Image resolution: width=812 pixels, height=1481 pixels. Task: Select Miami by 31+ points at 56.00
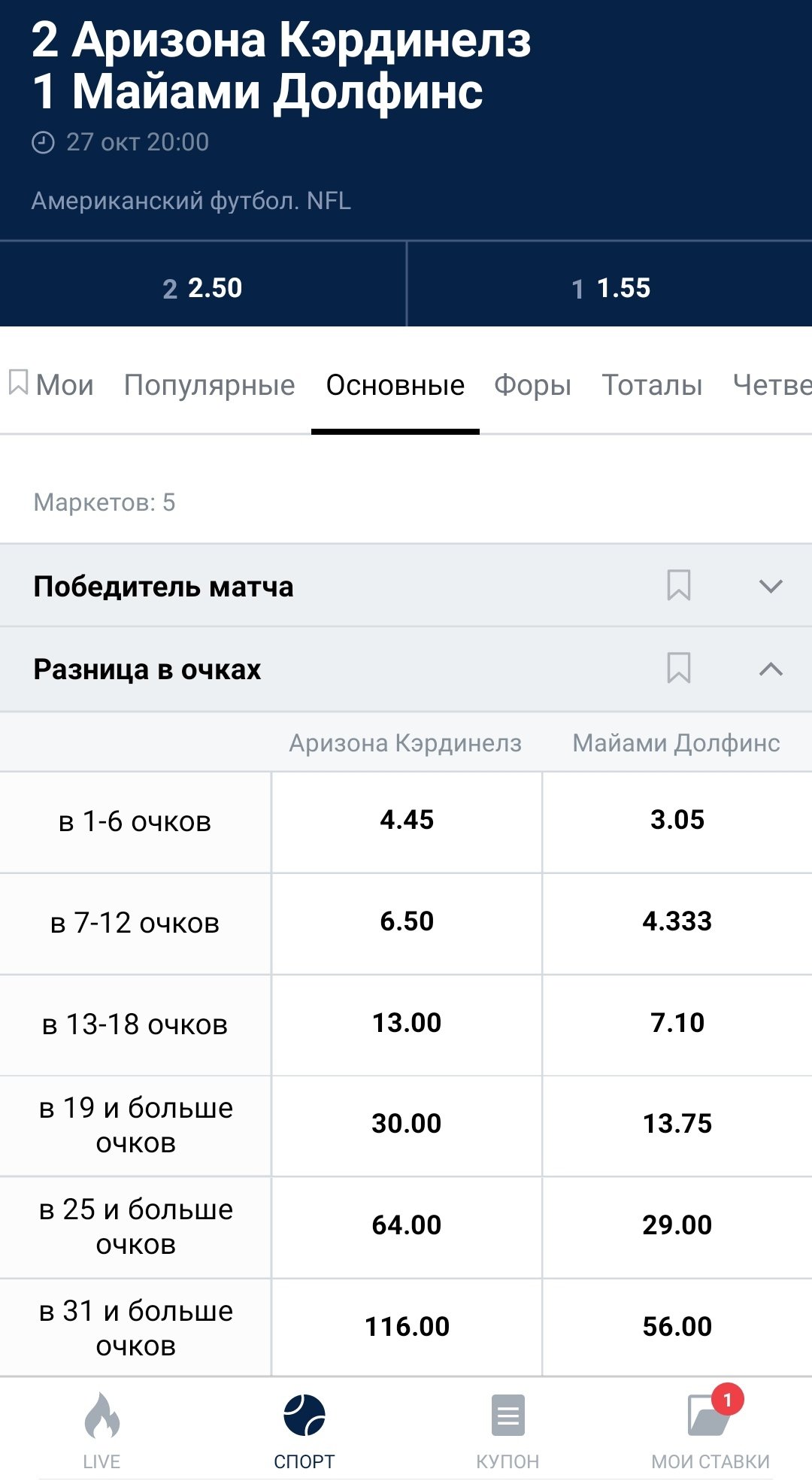[x=677, y=1328]
